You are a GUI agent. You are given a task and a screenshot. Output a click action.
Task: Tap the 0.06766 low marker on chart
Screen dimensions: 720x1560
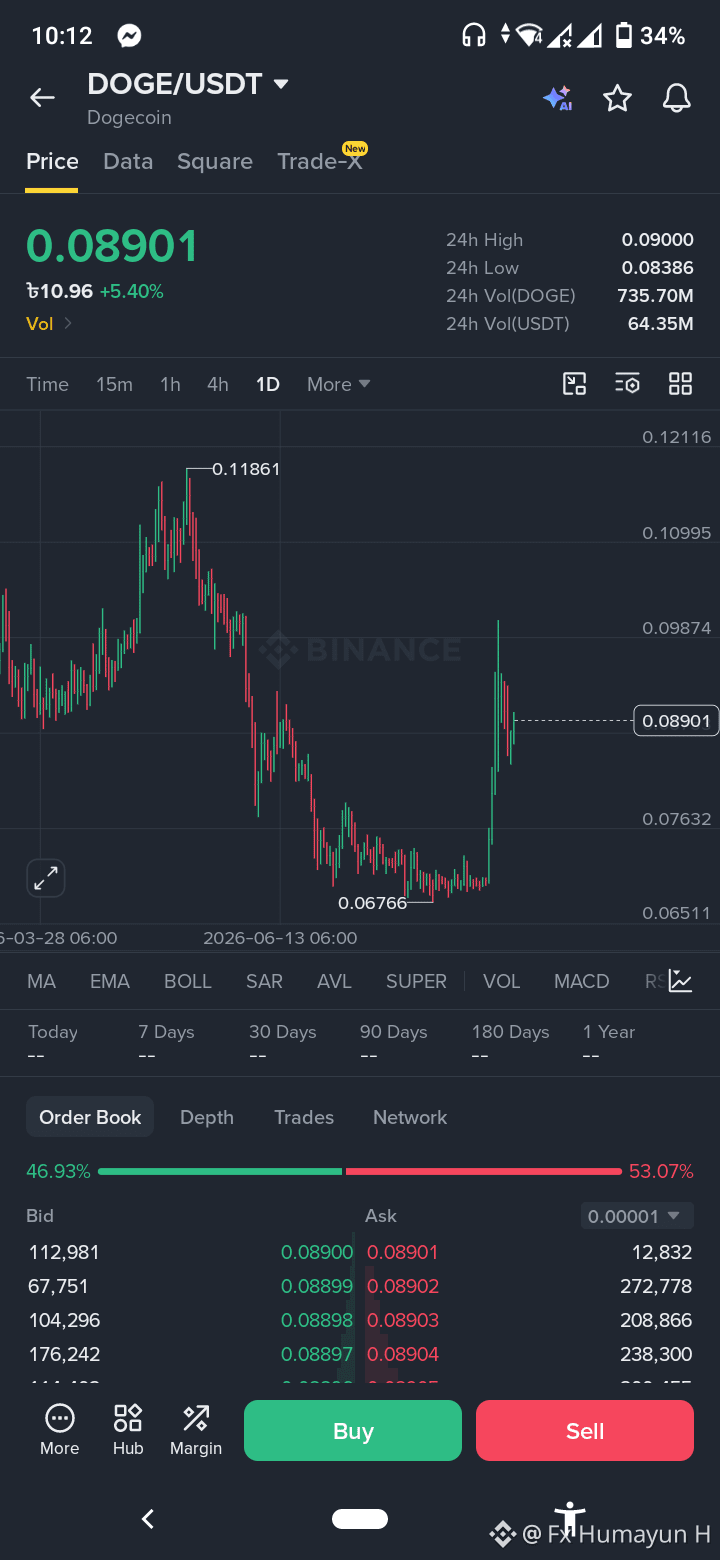click(373, 903)
